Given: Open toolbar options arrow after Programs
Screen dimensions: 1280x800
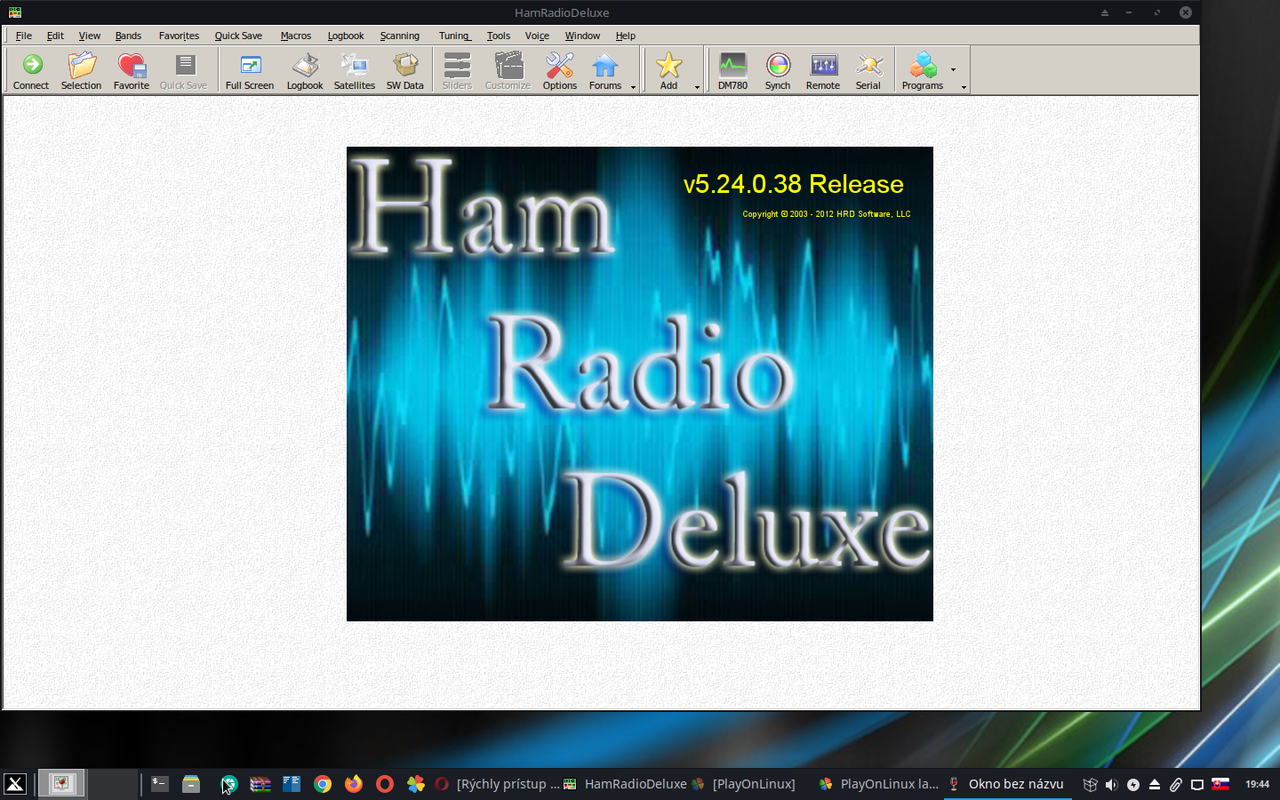Looking at the screenshot, I should tap(964, 87).
